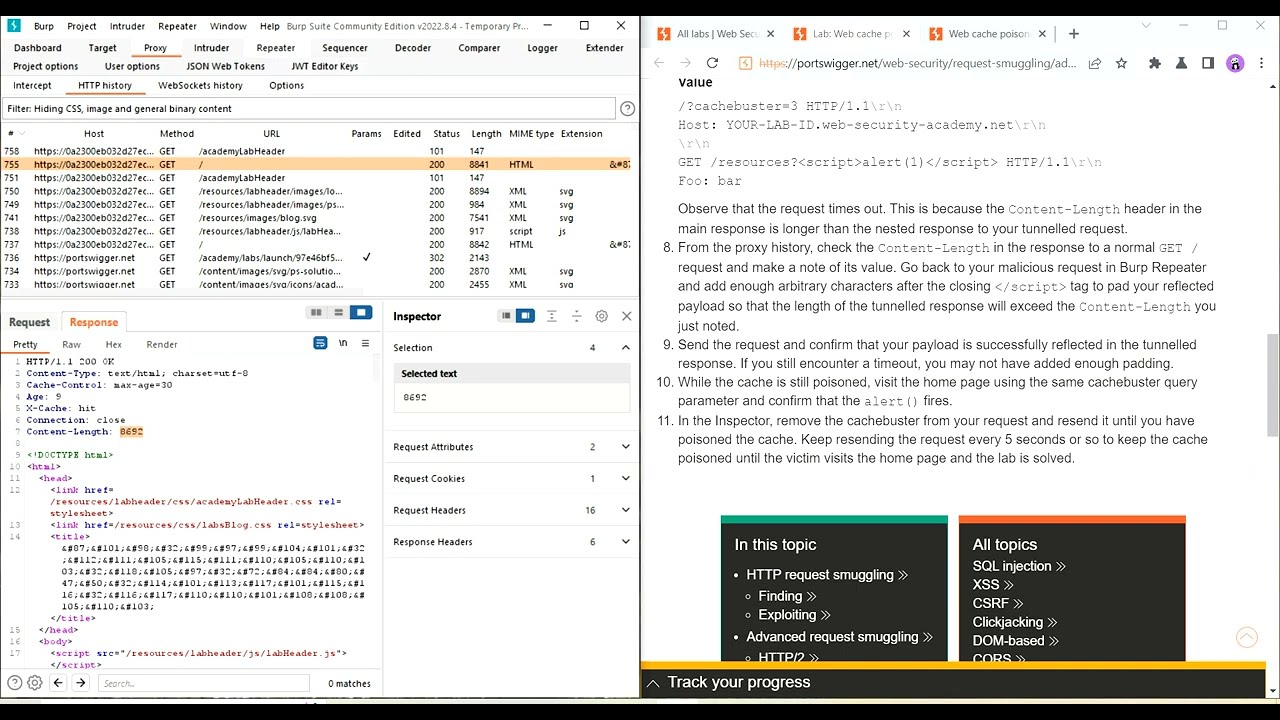View response in Render mode
This screenshot has width=1280, height=720.
pos(162,344)
